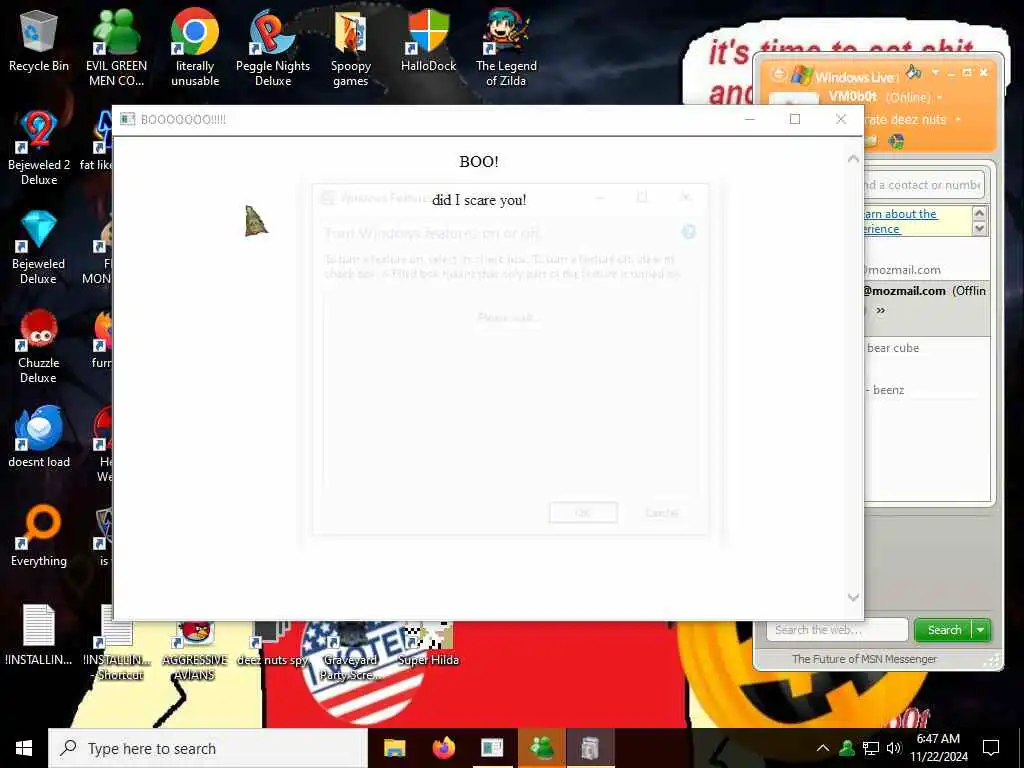
Task: Launch the Super Hilda desktop shortcut
Action: [428, 644]
